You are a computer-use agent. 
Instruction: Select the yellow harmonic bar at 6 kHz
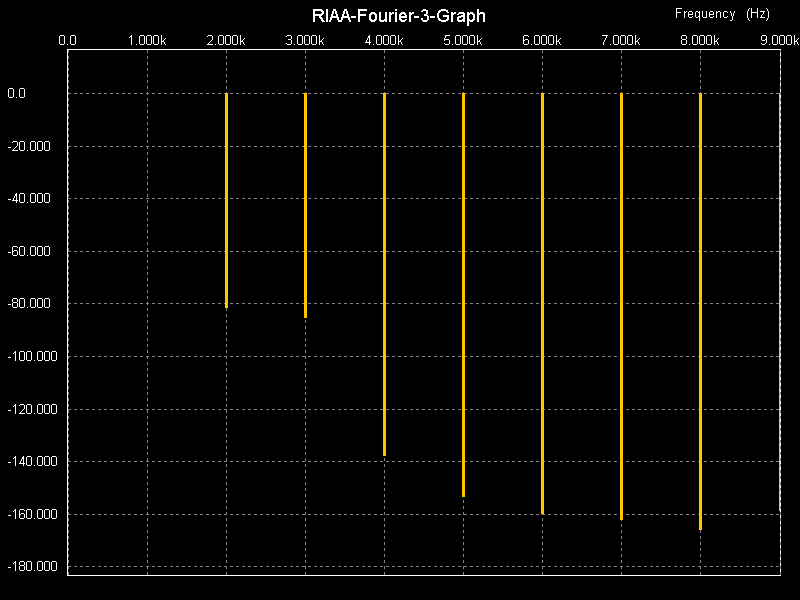point(542,304)
